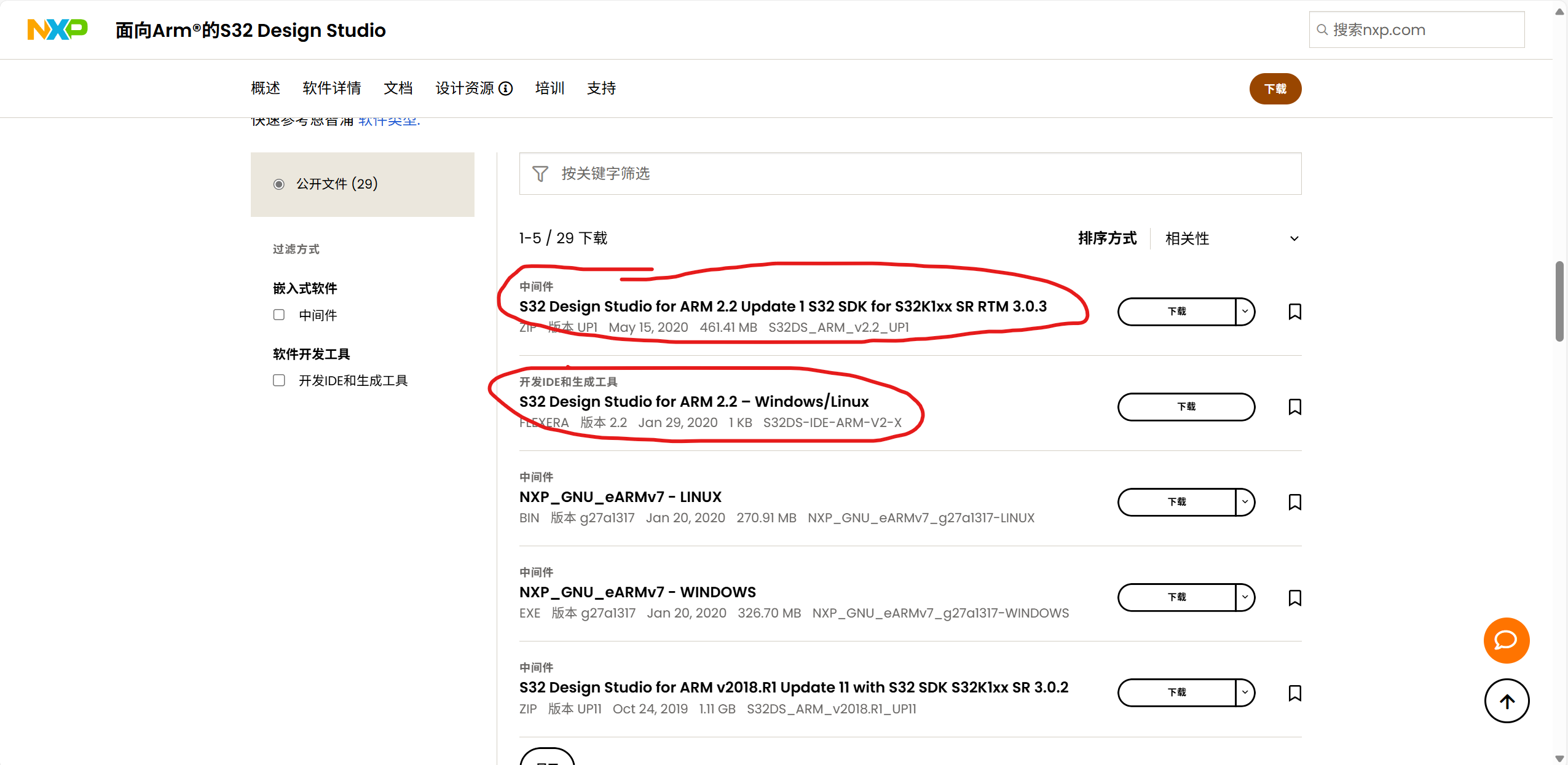
Task: Click the page vertical scrollbar thumb
Action: tap(1559, 301)
